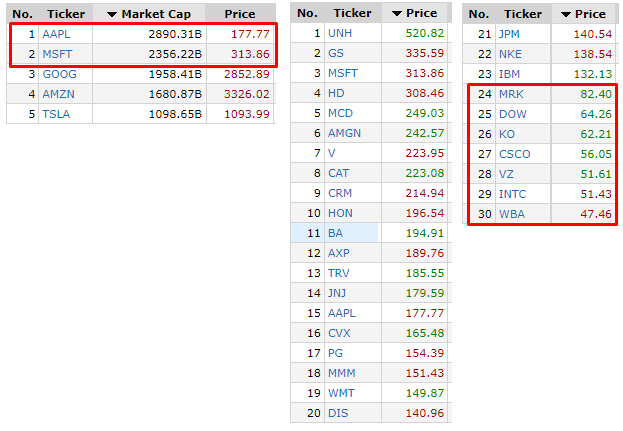Select the DIS price 140.96

425,413
